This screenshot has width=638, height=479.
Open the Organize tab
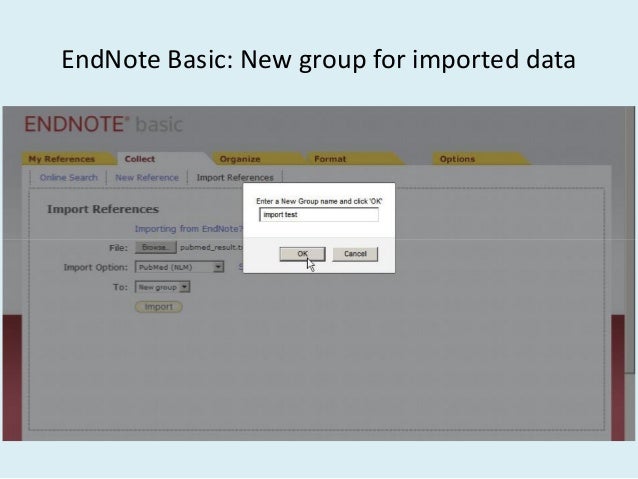point(240,159)
